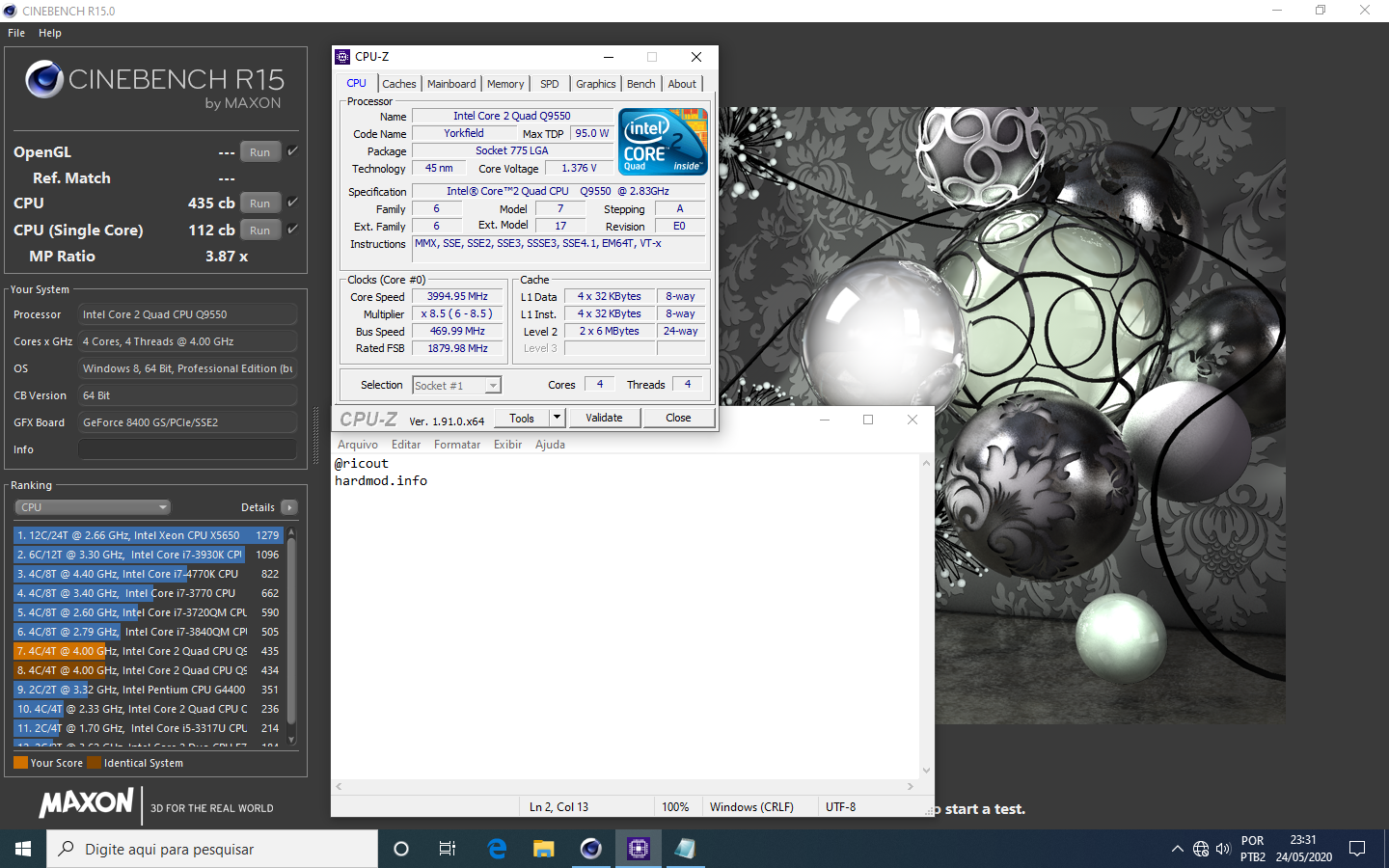This screenshot has width=1389, height=868.
Task: Switch to the About tab
Action: coord(682,84)
